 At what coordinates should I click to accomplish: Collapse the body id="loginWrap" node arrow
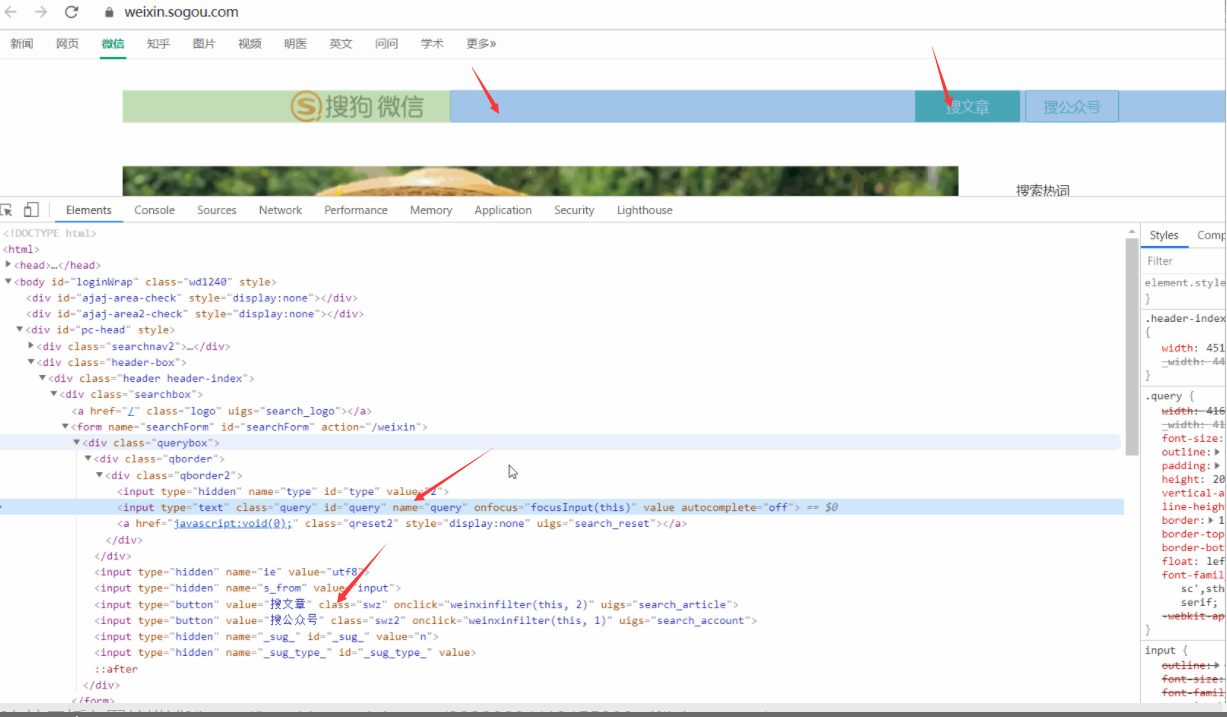[9, 282]
